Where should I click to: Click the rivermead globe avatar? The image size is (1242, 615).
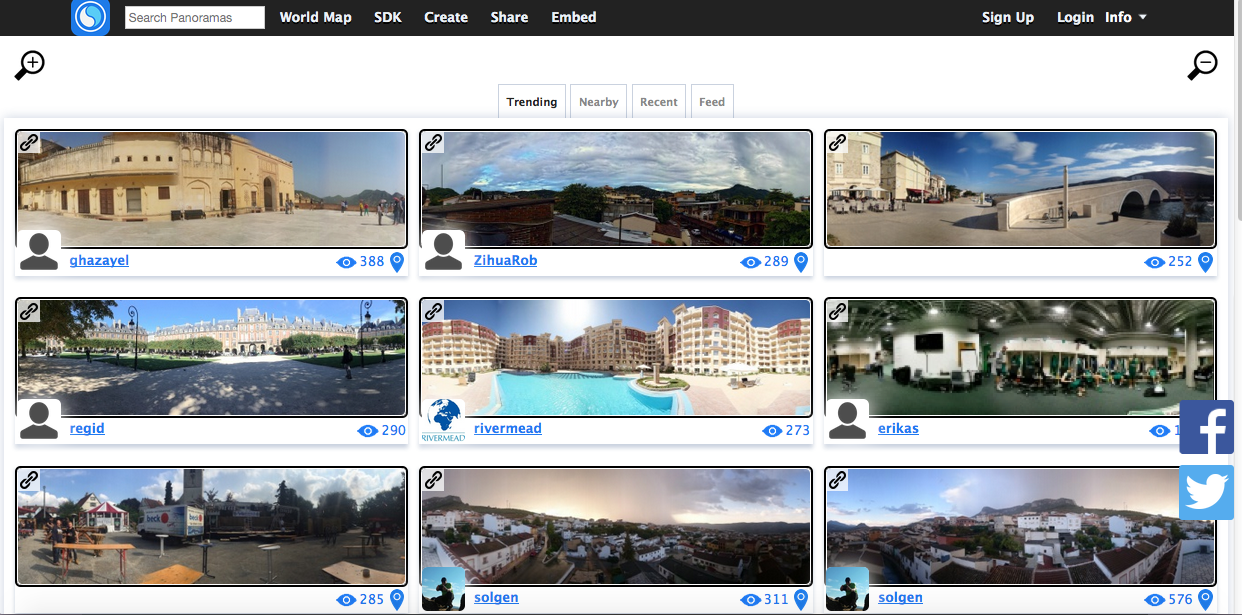(x=442, y=420)
